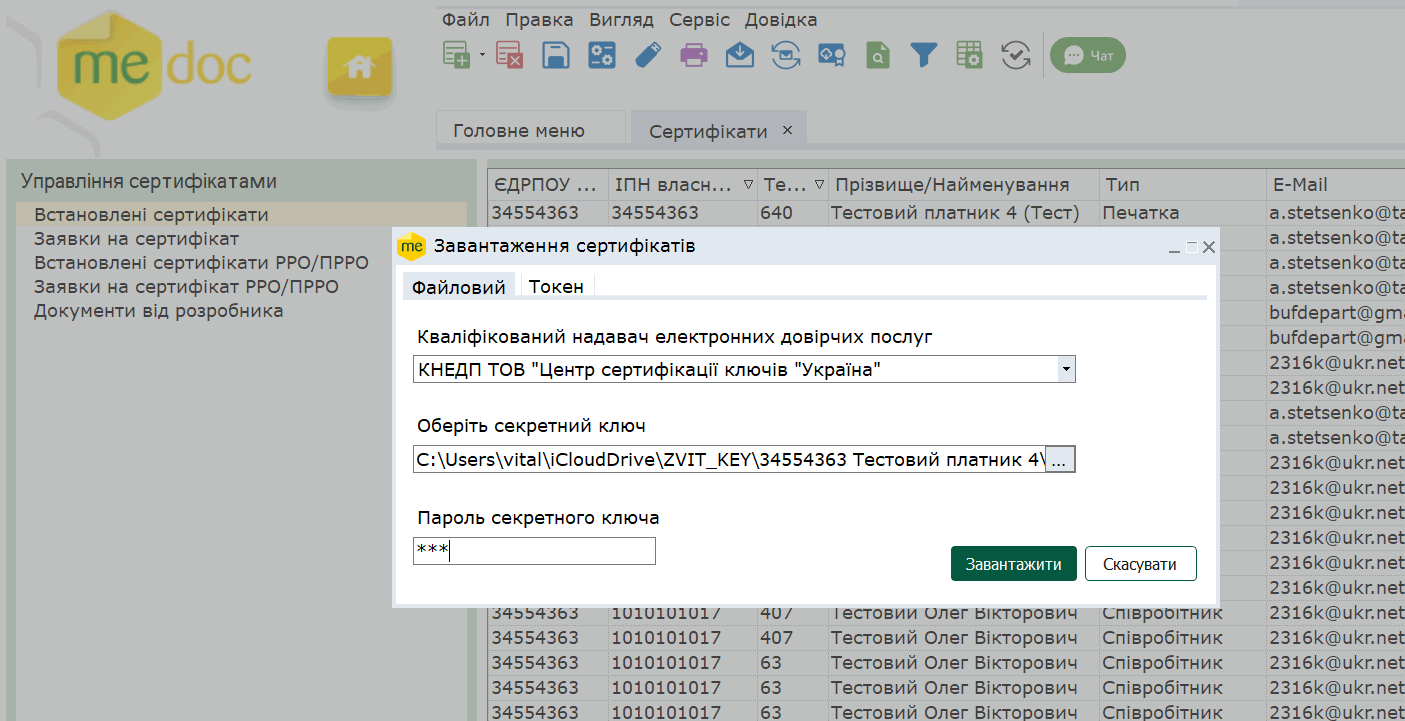Open filter dropdown on ІПН власника column
This screenshot has height=721, width=1405.
click(x=749, y=185)
